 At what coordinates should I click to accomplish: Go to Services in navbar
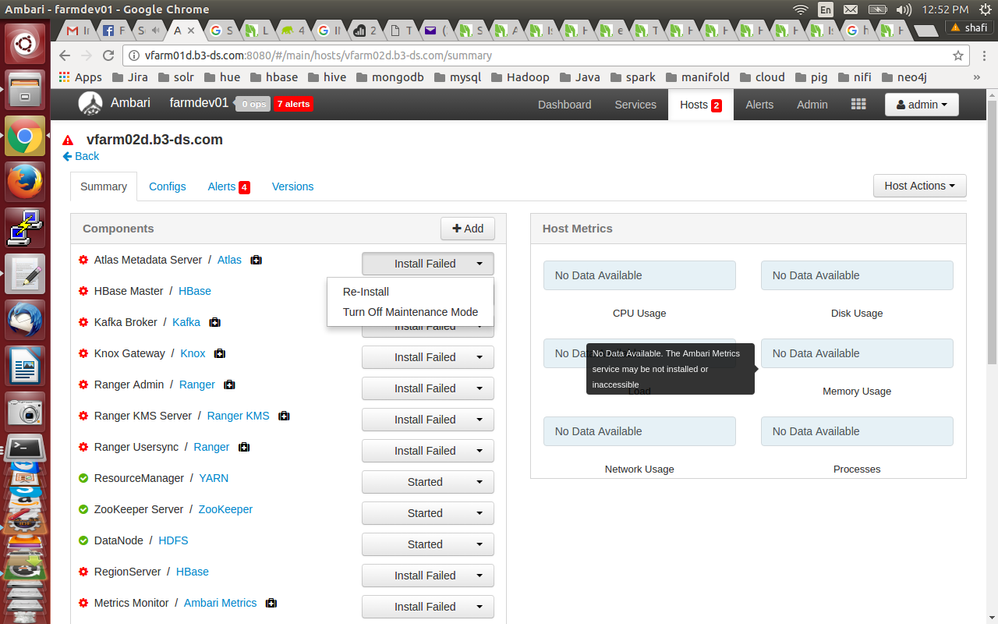coord(635,104)
